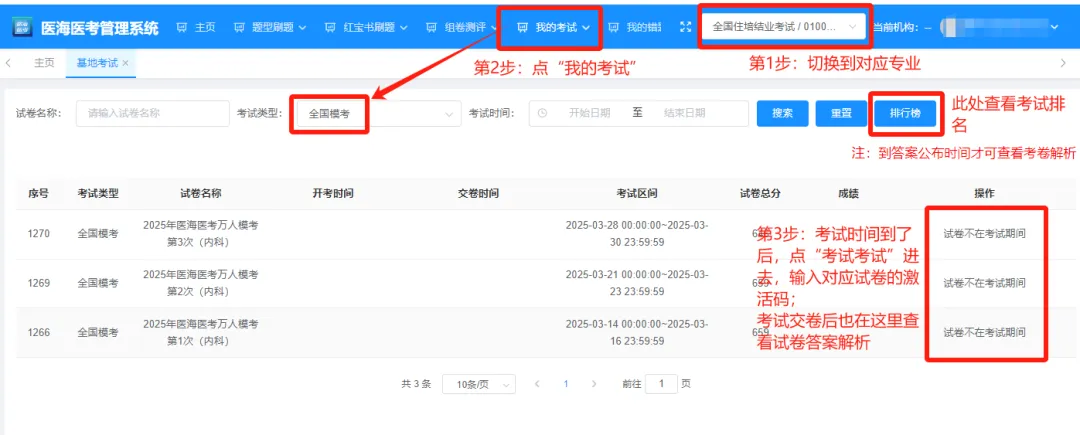Image resolution: width=1080 pixels, height=435 pixels.
Task: Click 试卷不在考试期间 in row 1269
Action: pyautogui.click(x=984, y=283)
